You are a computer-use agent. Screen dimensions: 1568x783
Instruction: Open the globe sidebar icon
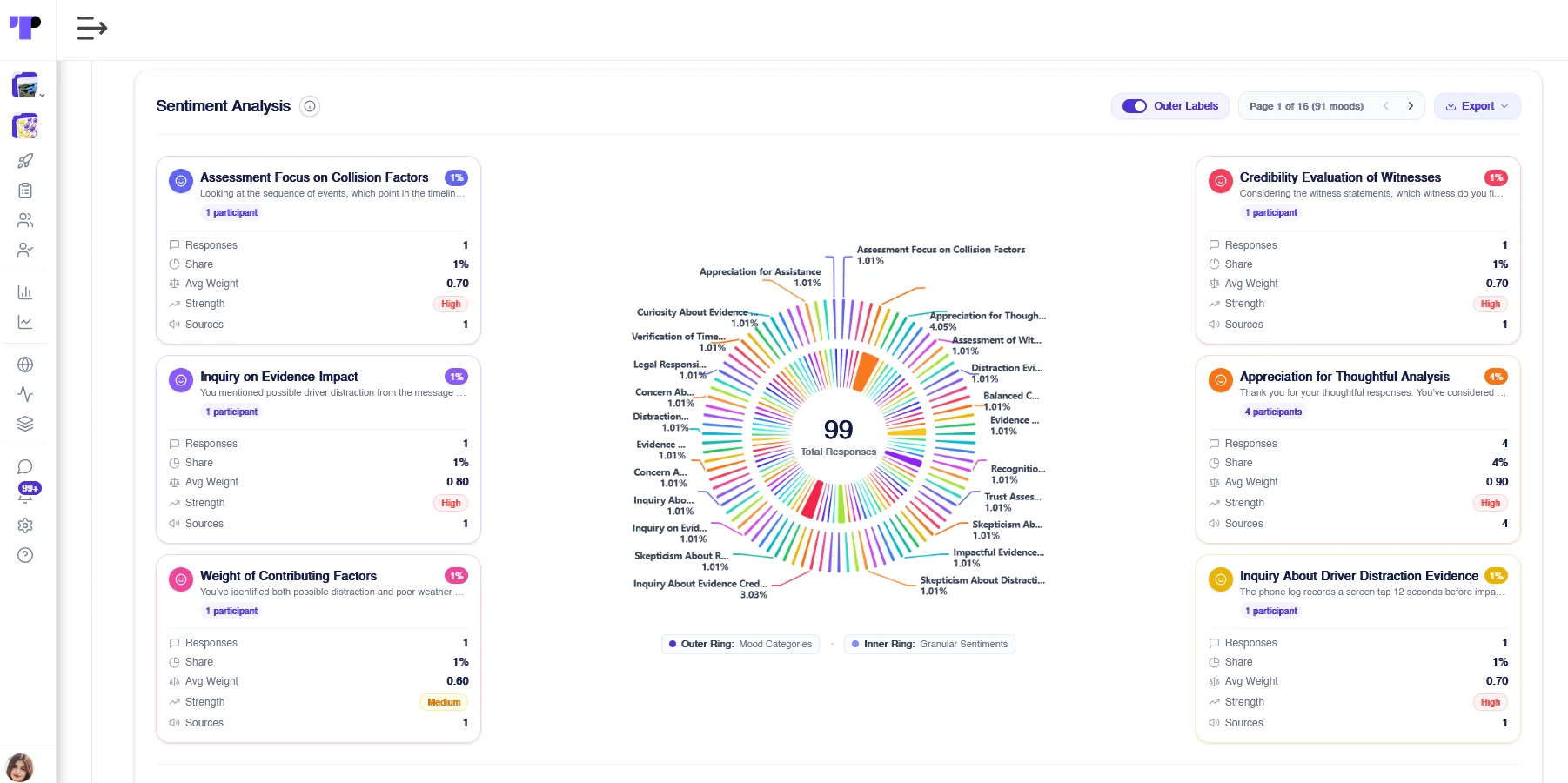[x=25, y=365]
